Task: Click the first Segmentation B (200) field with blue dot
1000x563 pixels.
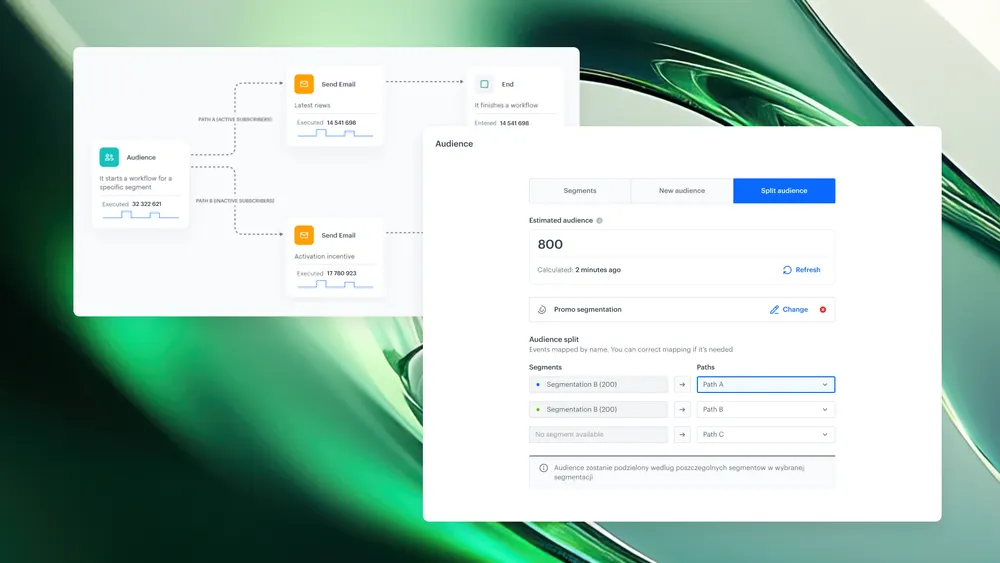Action: tap(598, 384)
